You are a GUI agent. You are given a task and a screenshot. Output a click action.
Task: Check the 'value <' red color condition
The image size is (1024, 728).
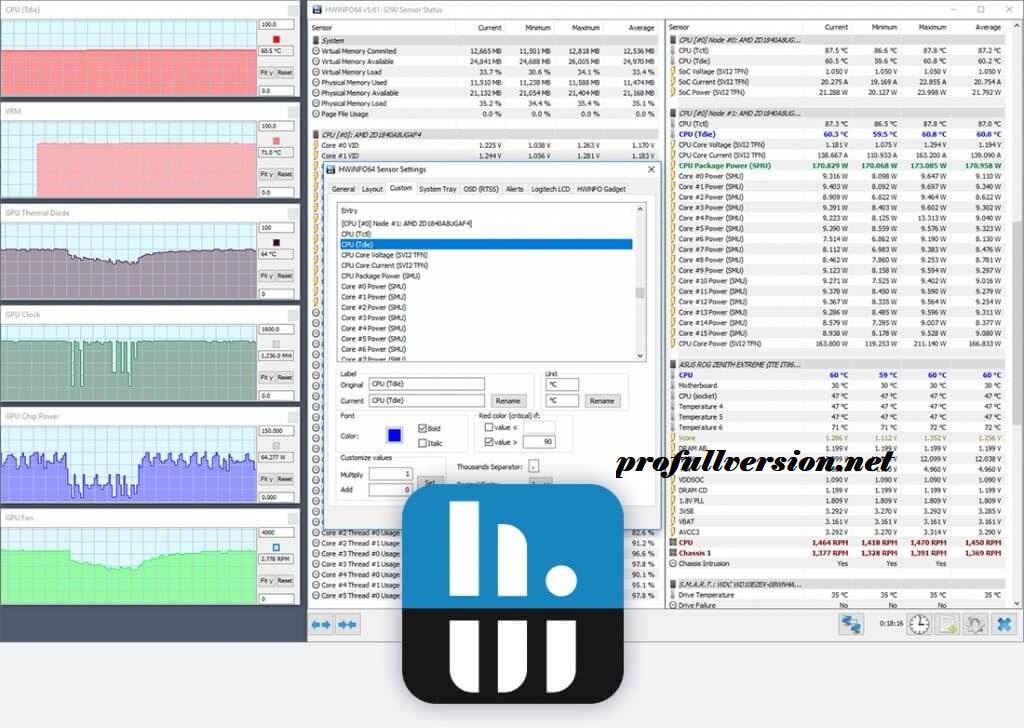pos(490,428)
